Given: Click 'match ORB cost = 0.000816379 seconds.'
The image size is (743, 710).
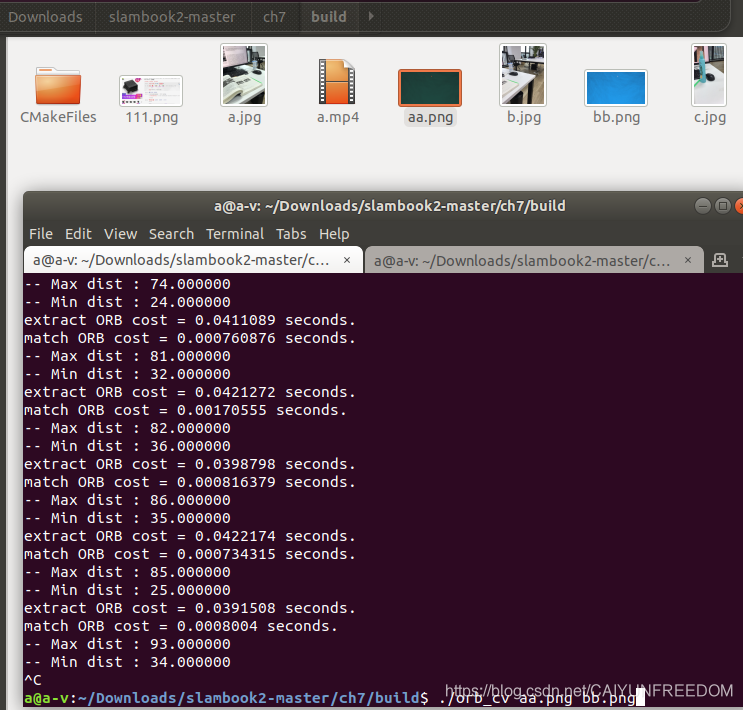Looking at the screenshot, I should (190, 482).
